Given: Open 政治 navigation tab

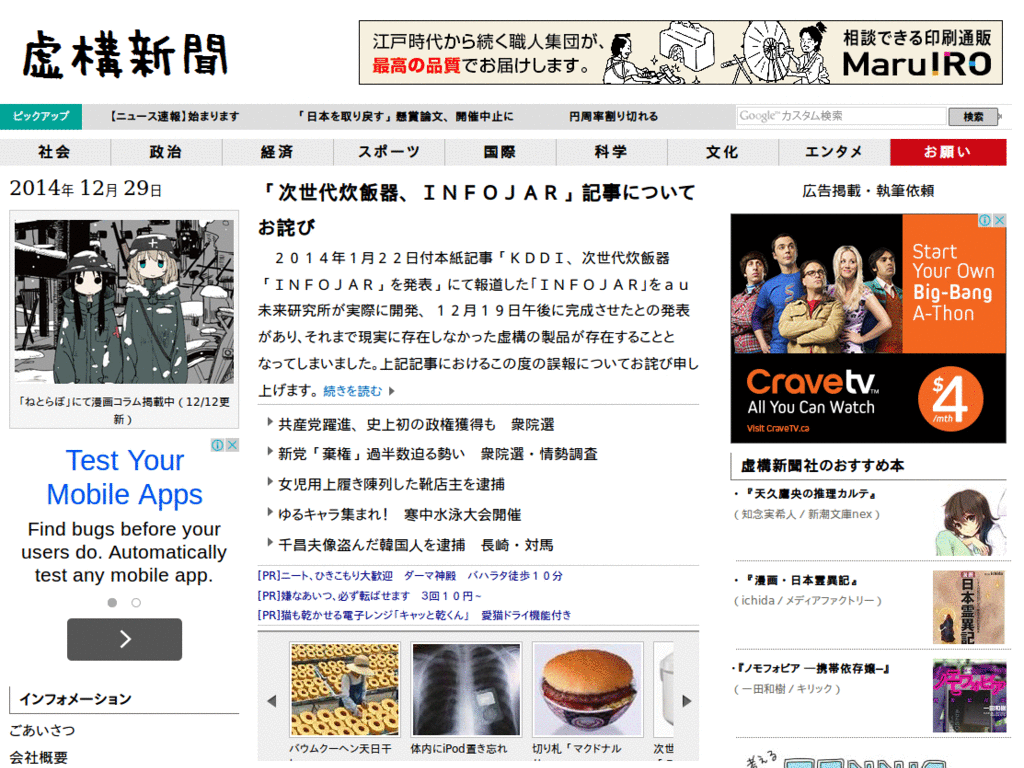Looking at the screenshot, I should click(x=166, y=152).
